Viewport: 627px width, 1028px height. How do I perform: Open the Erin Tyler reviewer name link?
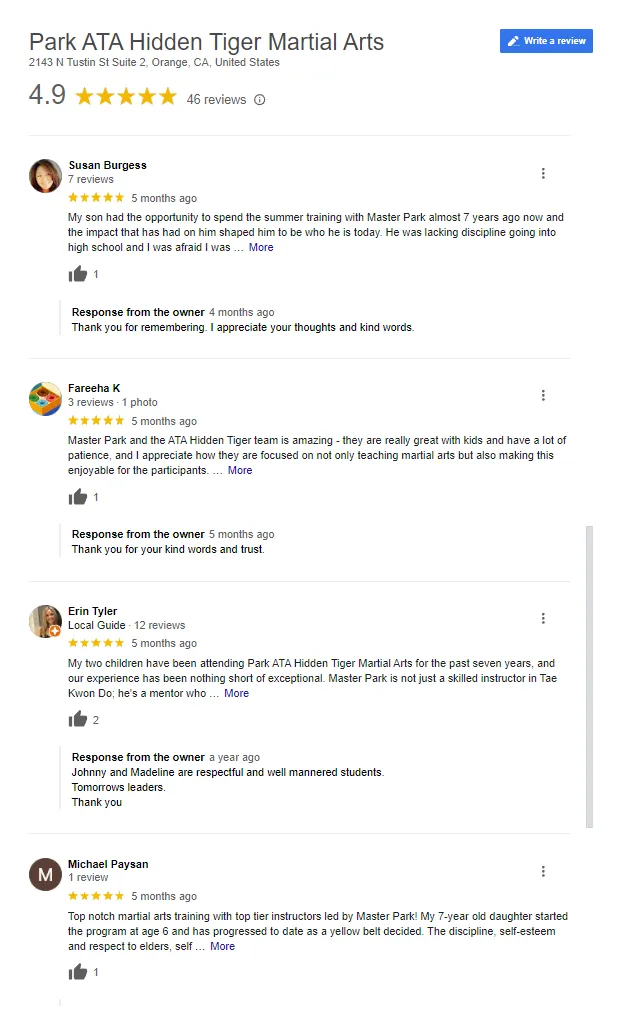[92, 611]
